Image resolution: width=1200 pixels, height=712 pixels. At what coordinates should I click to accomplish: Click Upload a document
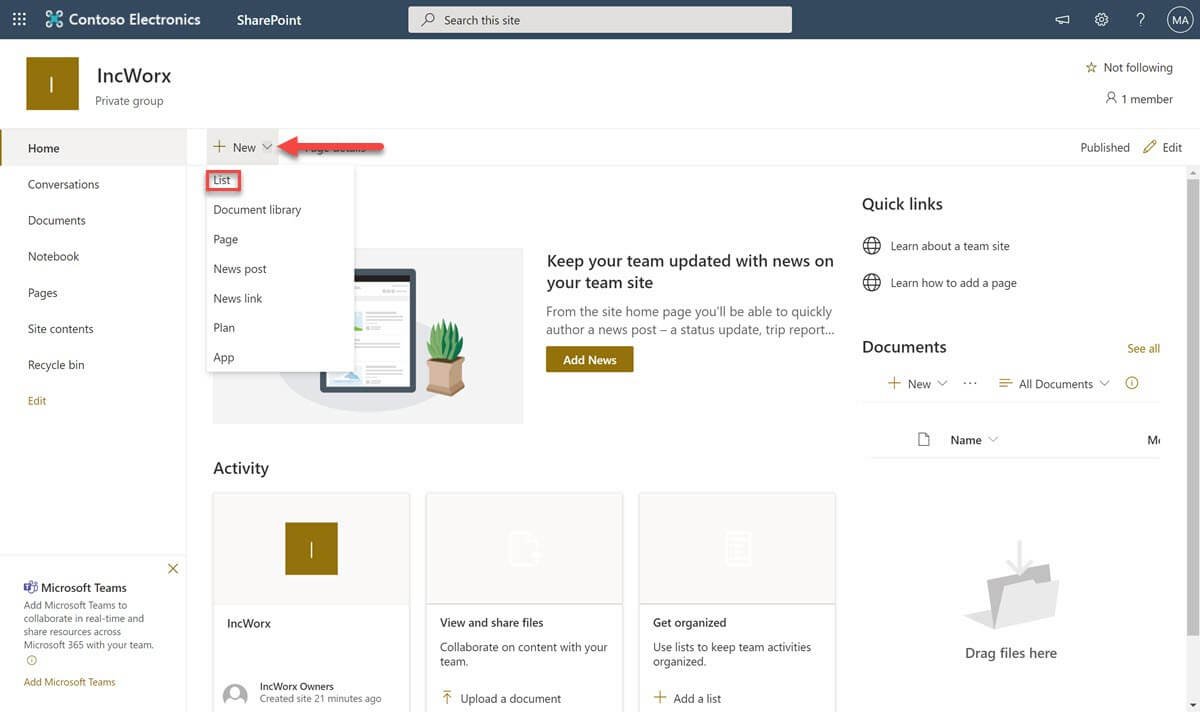[500, 698]
